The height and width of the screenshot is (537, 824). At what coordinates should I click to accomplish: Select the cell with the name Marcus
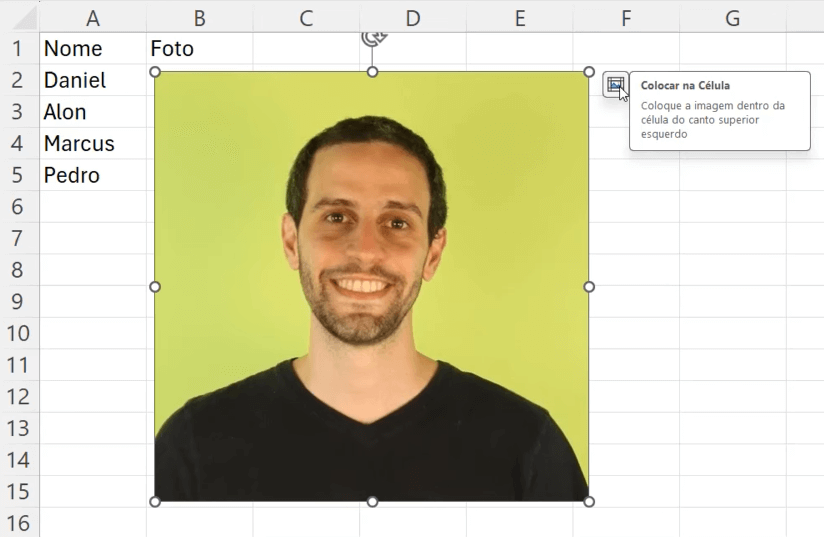click(93, 143)
